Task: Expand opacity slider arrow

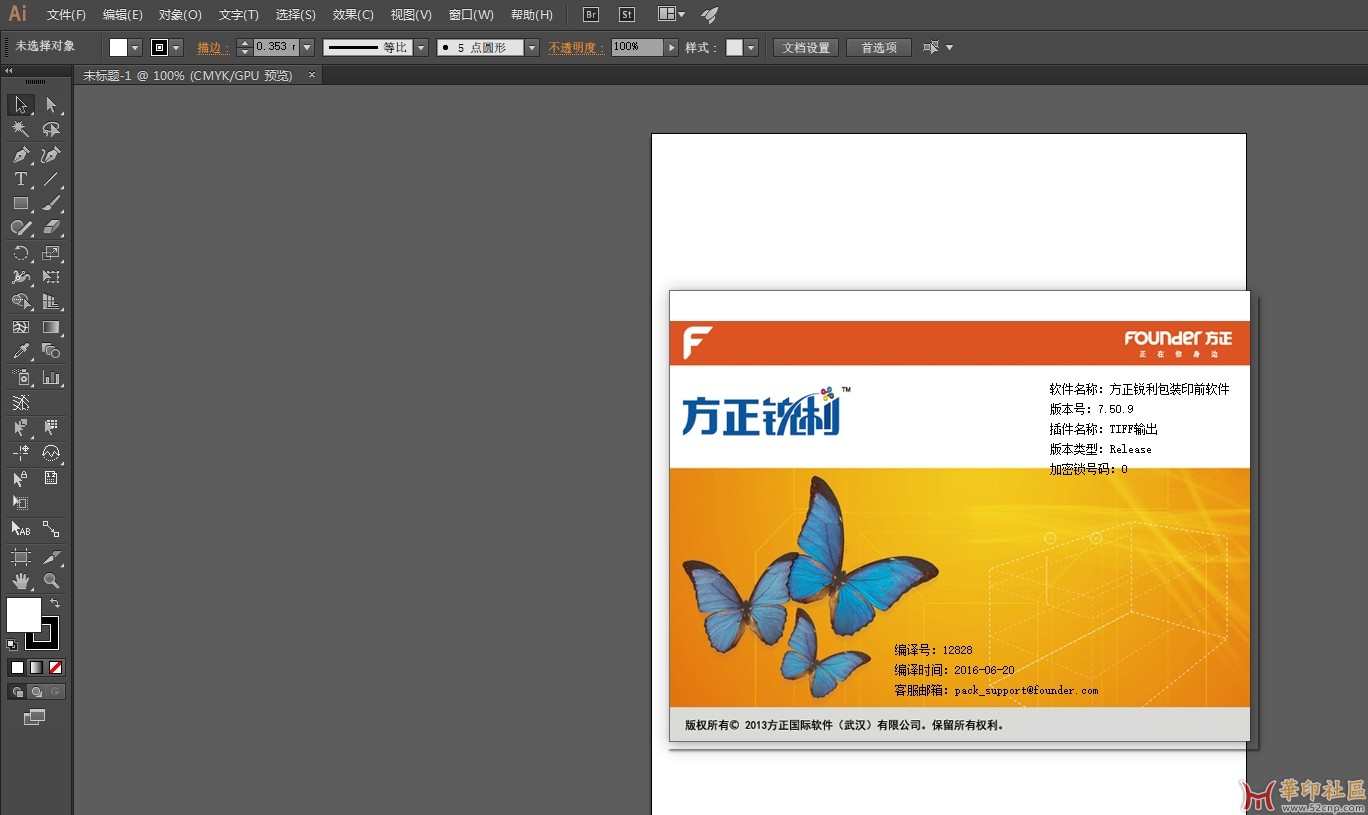Action: (x=672, y=47)
